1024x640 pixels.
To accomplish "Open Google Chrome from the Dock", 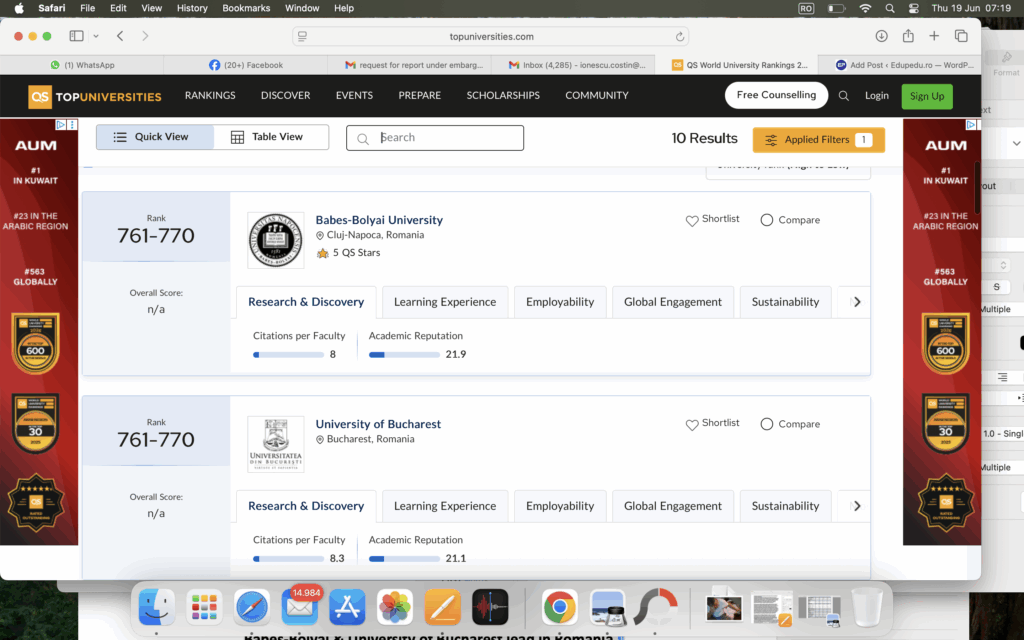I will point(559,606).
